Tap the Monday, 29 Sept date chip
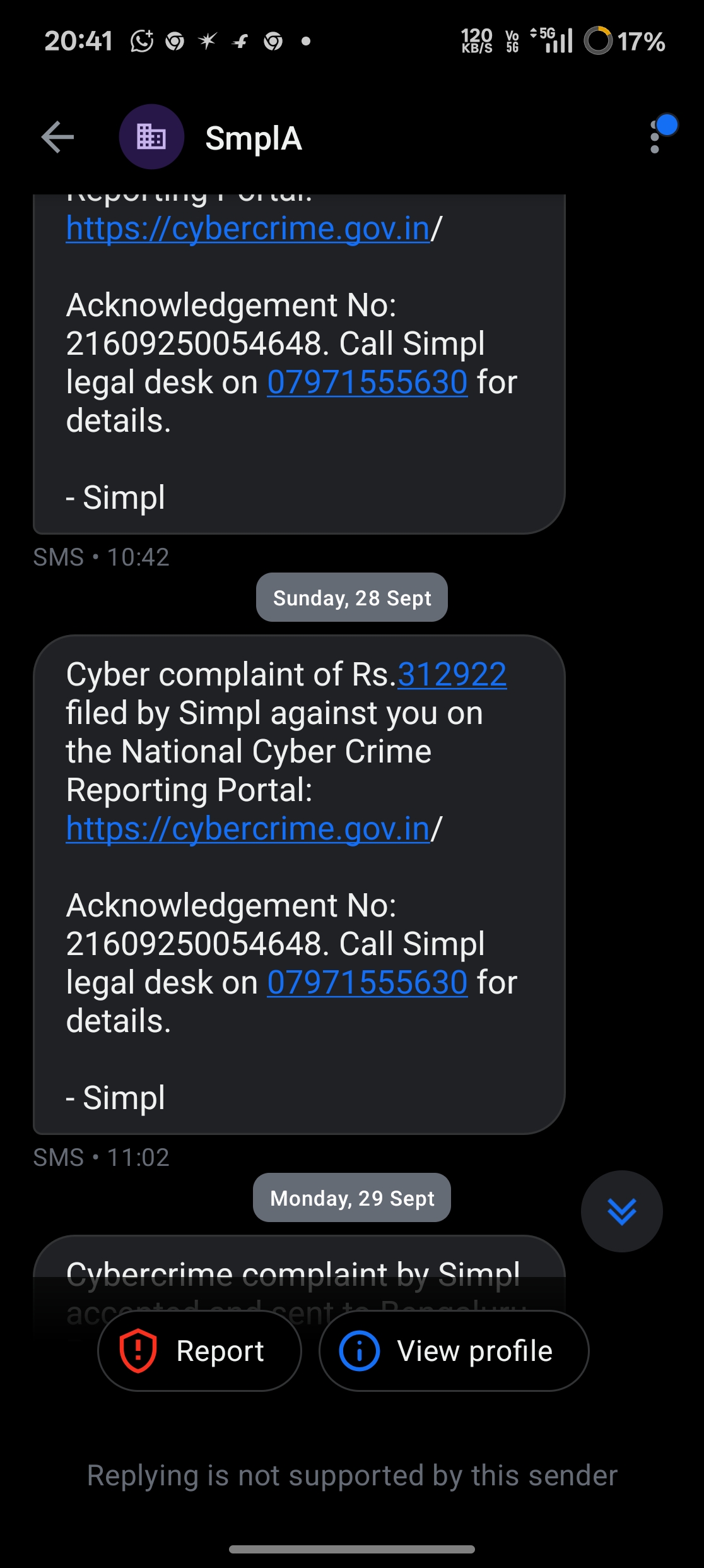The image size is (704, 1568). (x=351, y=1198)
